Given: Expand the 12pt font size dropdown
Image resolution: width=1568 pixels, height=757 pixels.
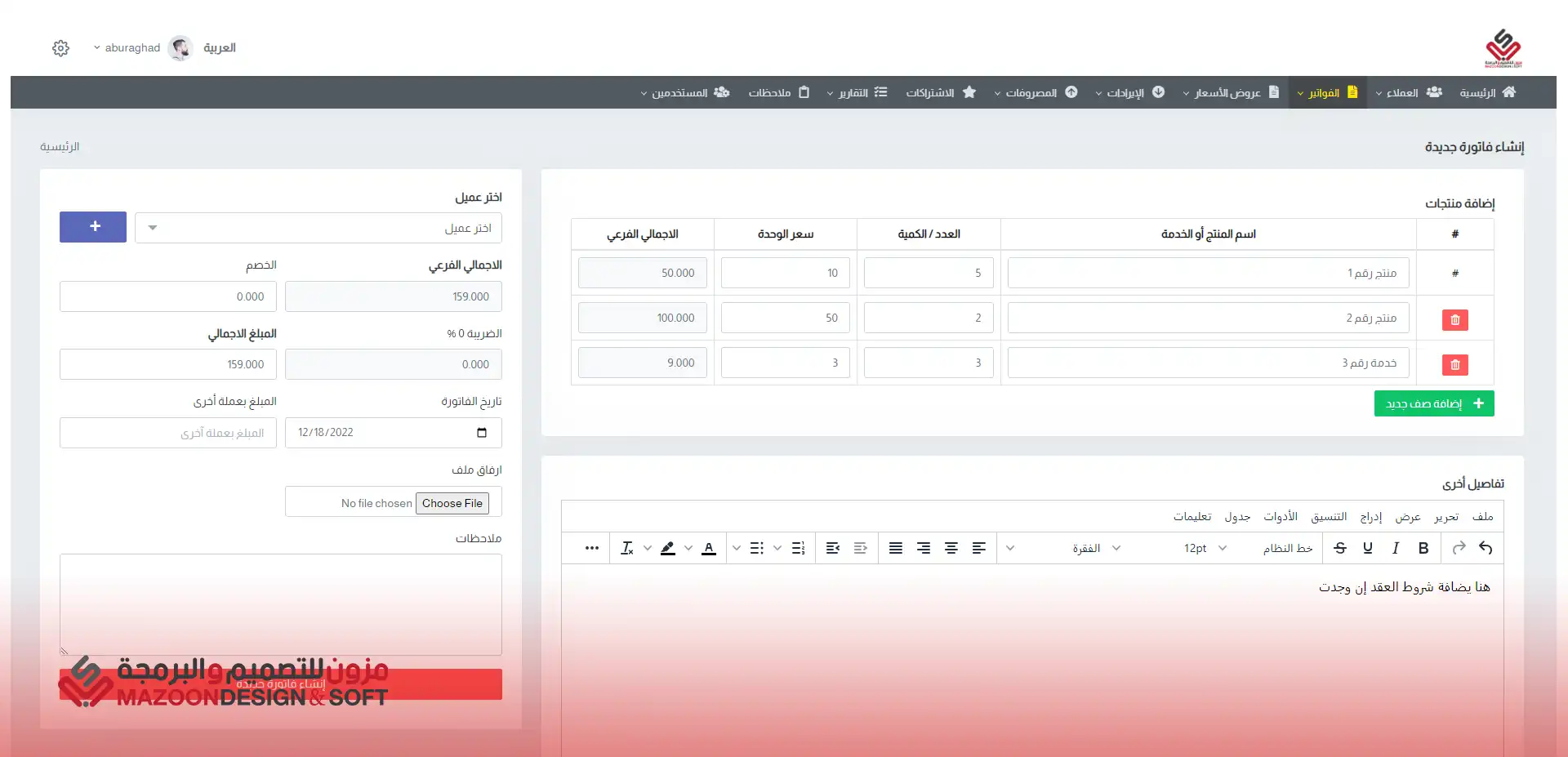Looking at the screenshot, I should [1205, 548].
